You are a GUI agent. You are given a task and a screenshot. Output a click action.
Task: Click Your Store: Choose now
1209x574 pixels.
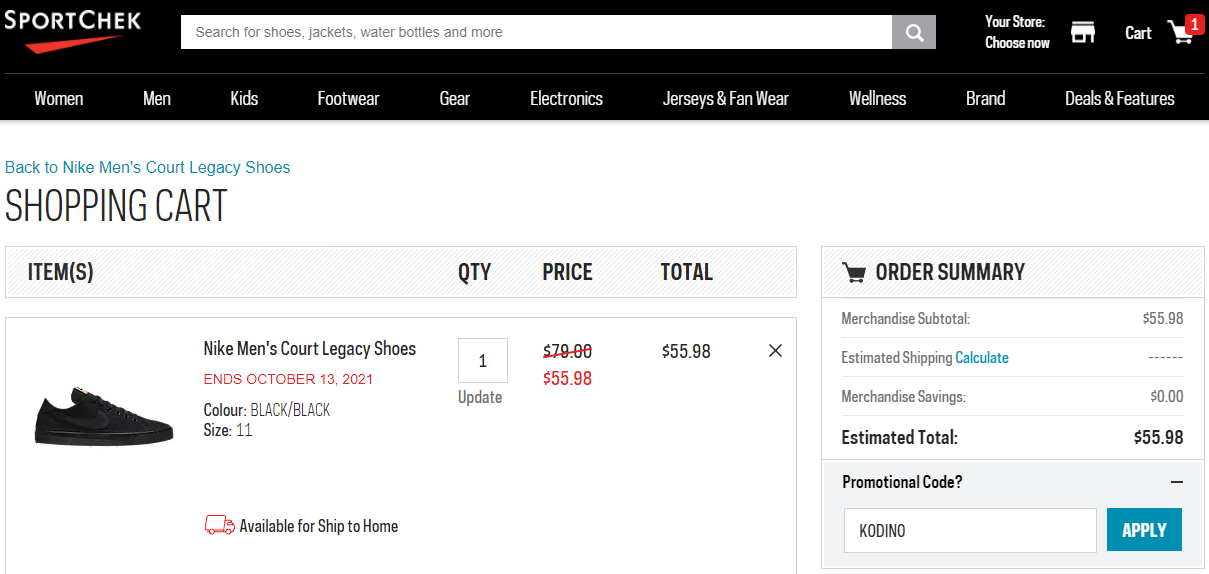click(1017, 32)
